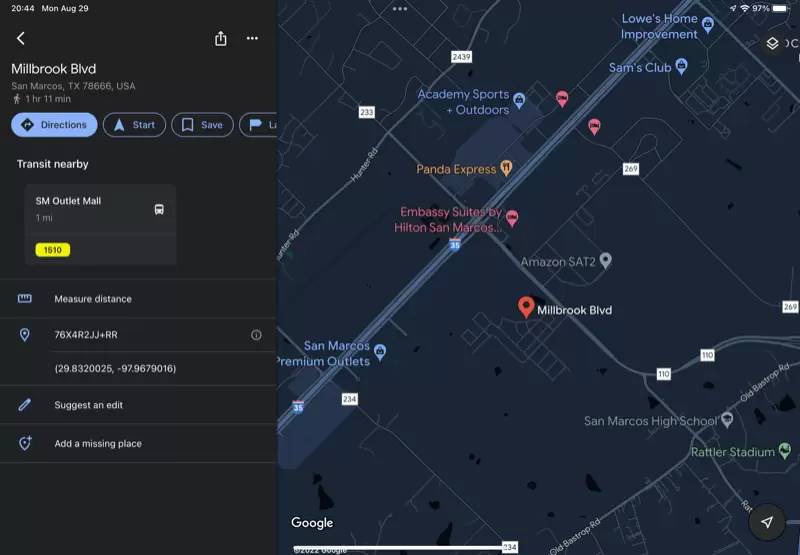800x555 pixels.
Task: Select the yellow 1510 route badge
Action: pyautogui.click(x=53, y=250)
